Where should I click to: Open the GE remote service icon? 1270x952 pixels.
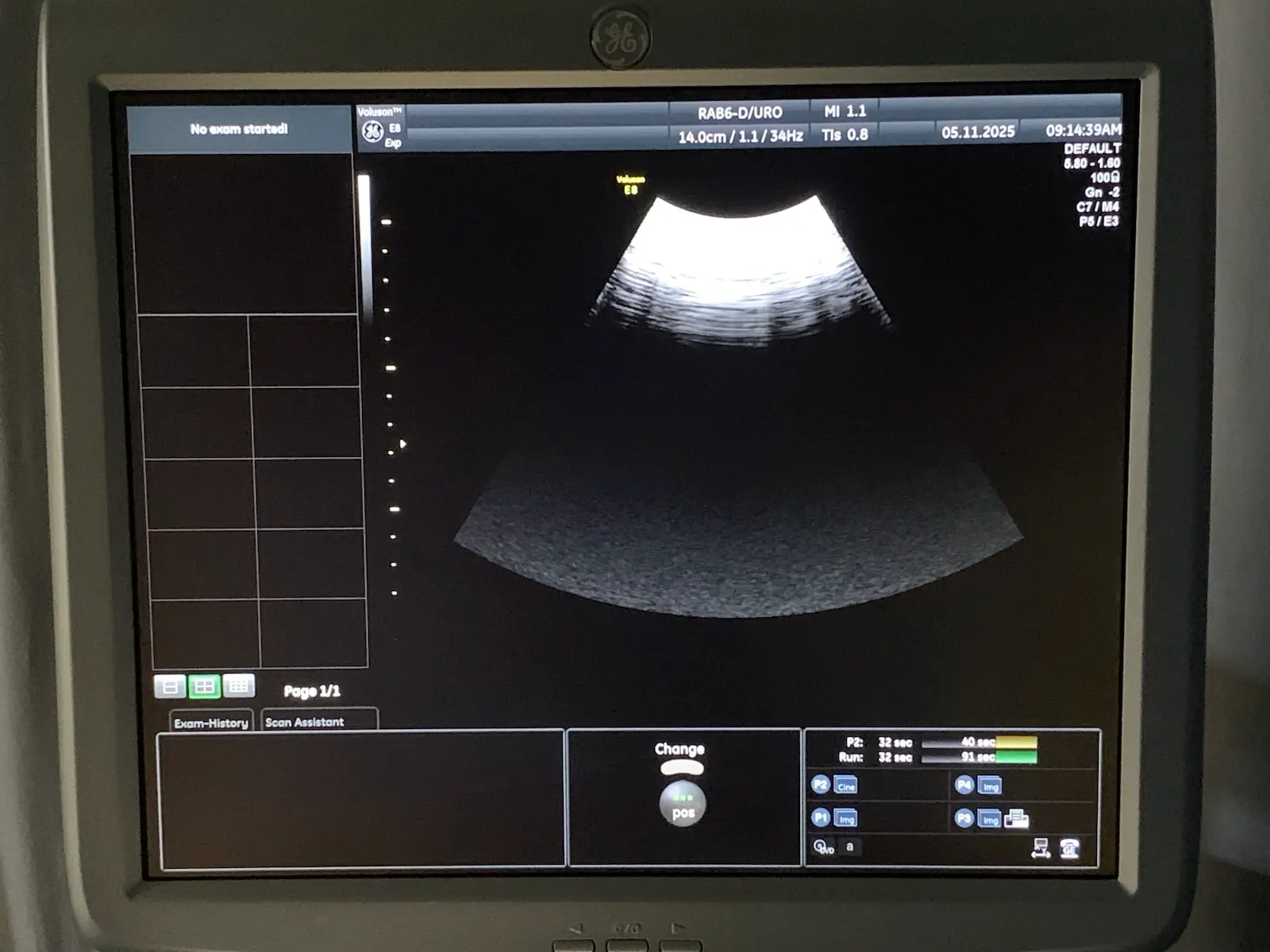(x=1071, y=847)
